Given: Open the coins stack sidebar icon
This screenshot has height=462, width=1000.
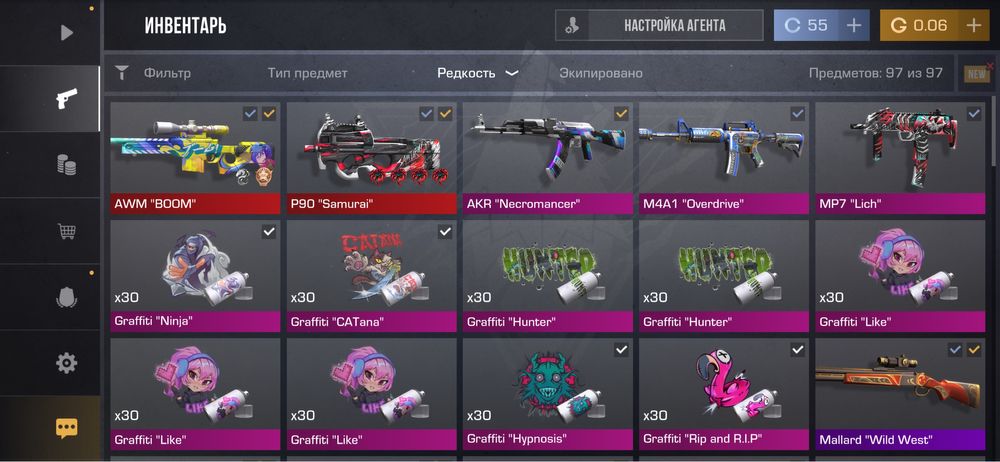Looking at the screenshot, I should pyautogui.click(x=66, y=165).
